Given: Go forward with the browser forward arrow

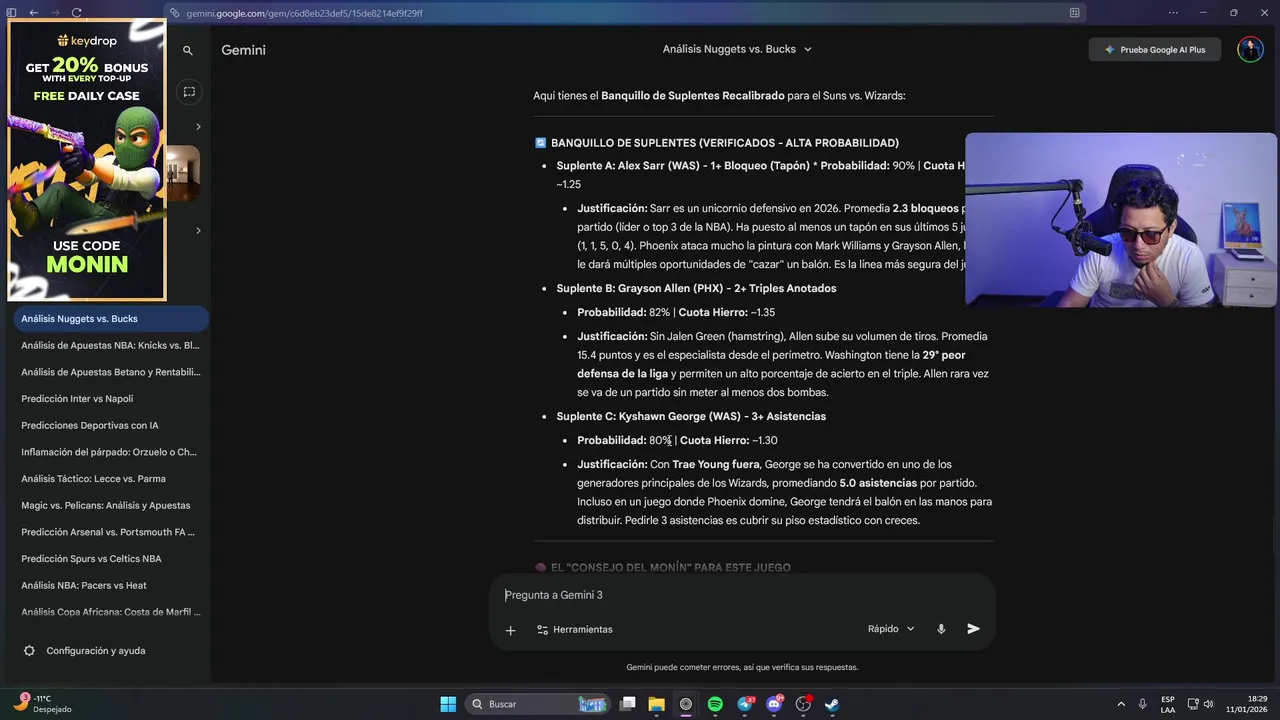Looking at the screenshot, I should pos(54,13).
